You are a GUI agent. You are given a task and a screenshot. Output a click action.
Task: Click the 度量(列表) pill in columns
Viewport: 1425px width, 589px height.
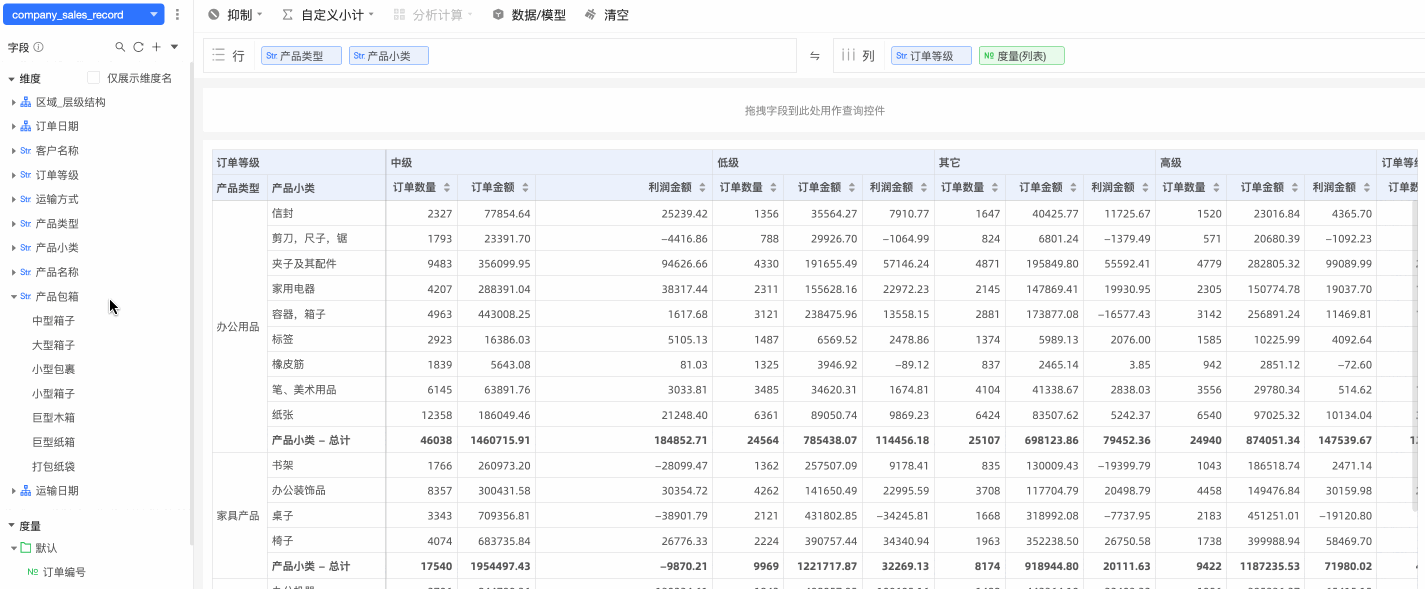pos(1021,56)
